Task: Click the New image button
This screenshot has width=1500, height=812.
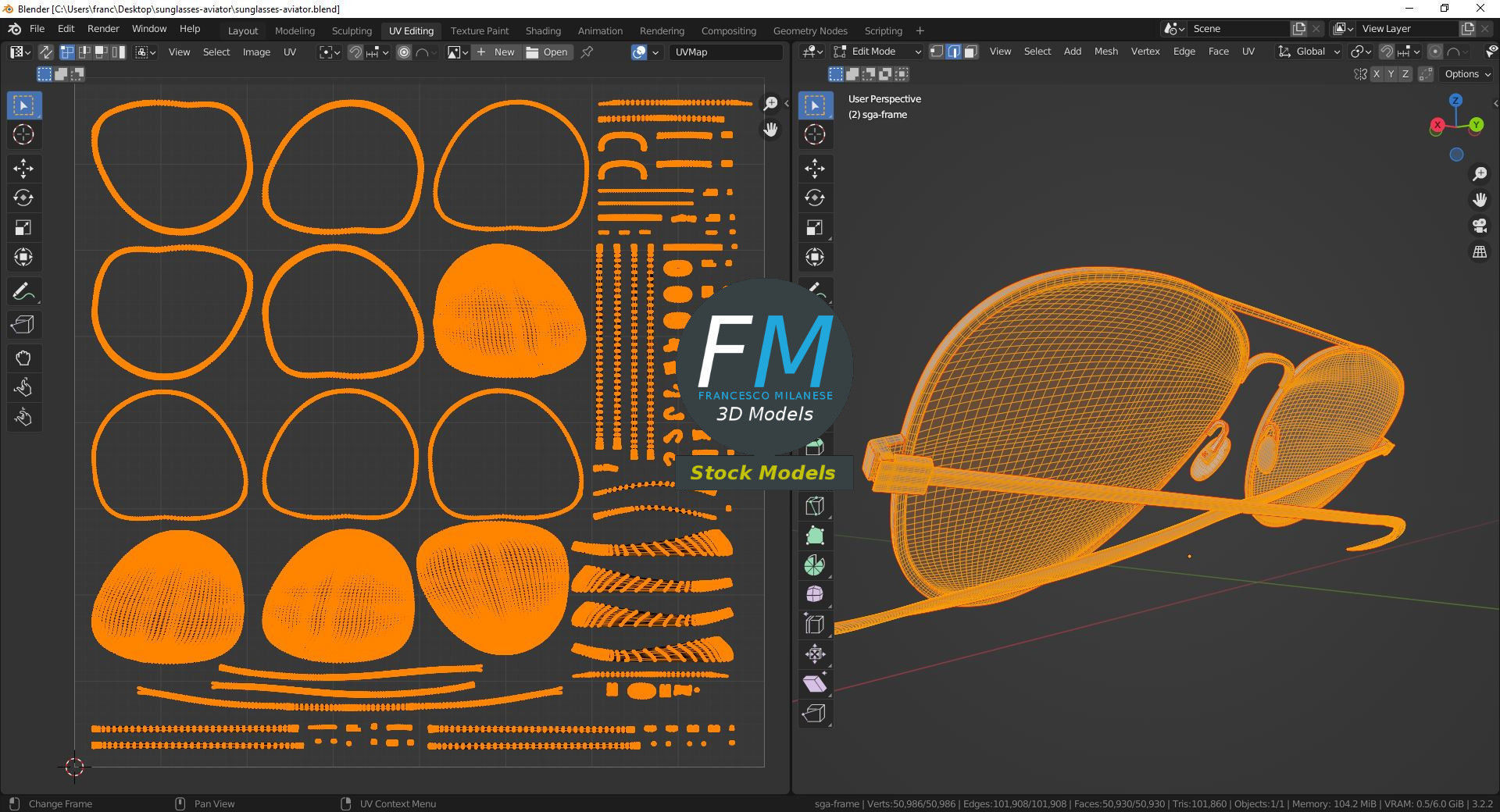Action: click(x=496, y=52)
